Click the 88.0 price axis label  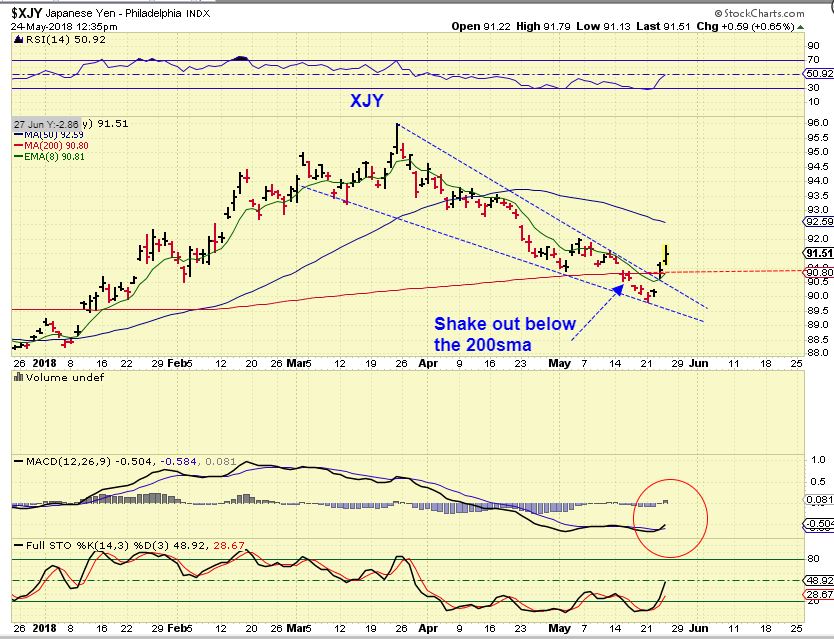point(817,352)
